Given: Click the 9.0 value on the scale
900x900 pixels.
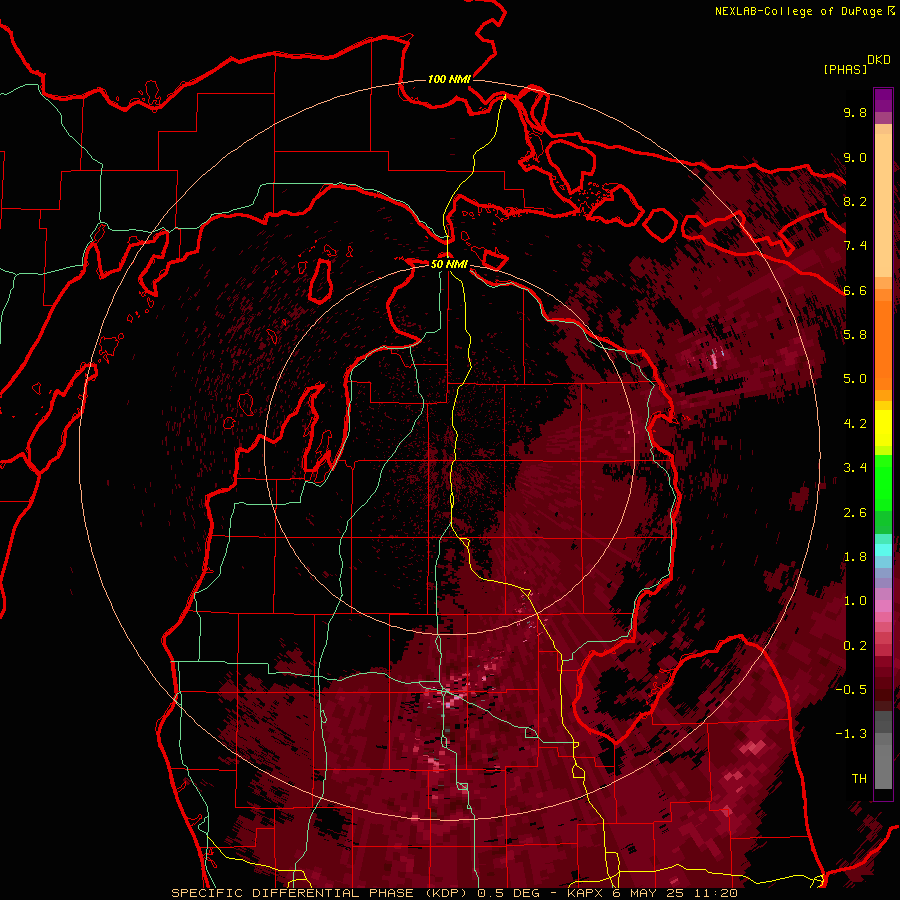Looking at the screenshot, I should pos(855,157).
